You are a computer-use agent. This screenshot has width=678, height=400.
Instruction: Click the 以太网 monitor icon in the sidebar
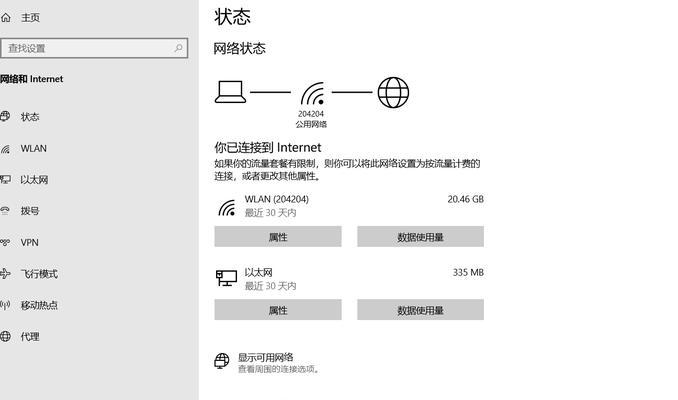pos(5,179)
